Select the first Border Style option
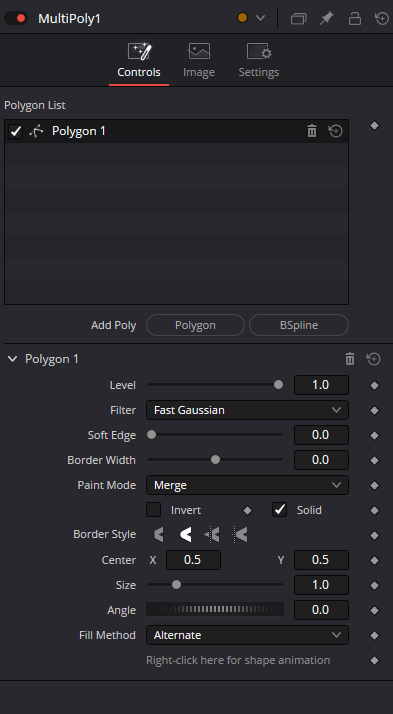Viewport: 393px width, 714px height. [158, 535]
